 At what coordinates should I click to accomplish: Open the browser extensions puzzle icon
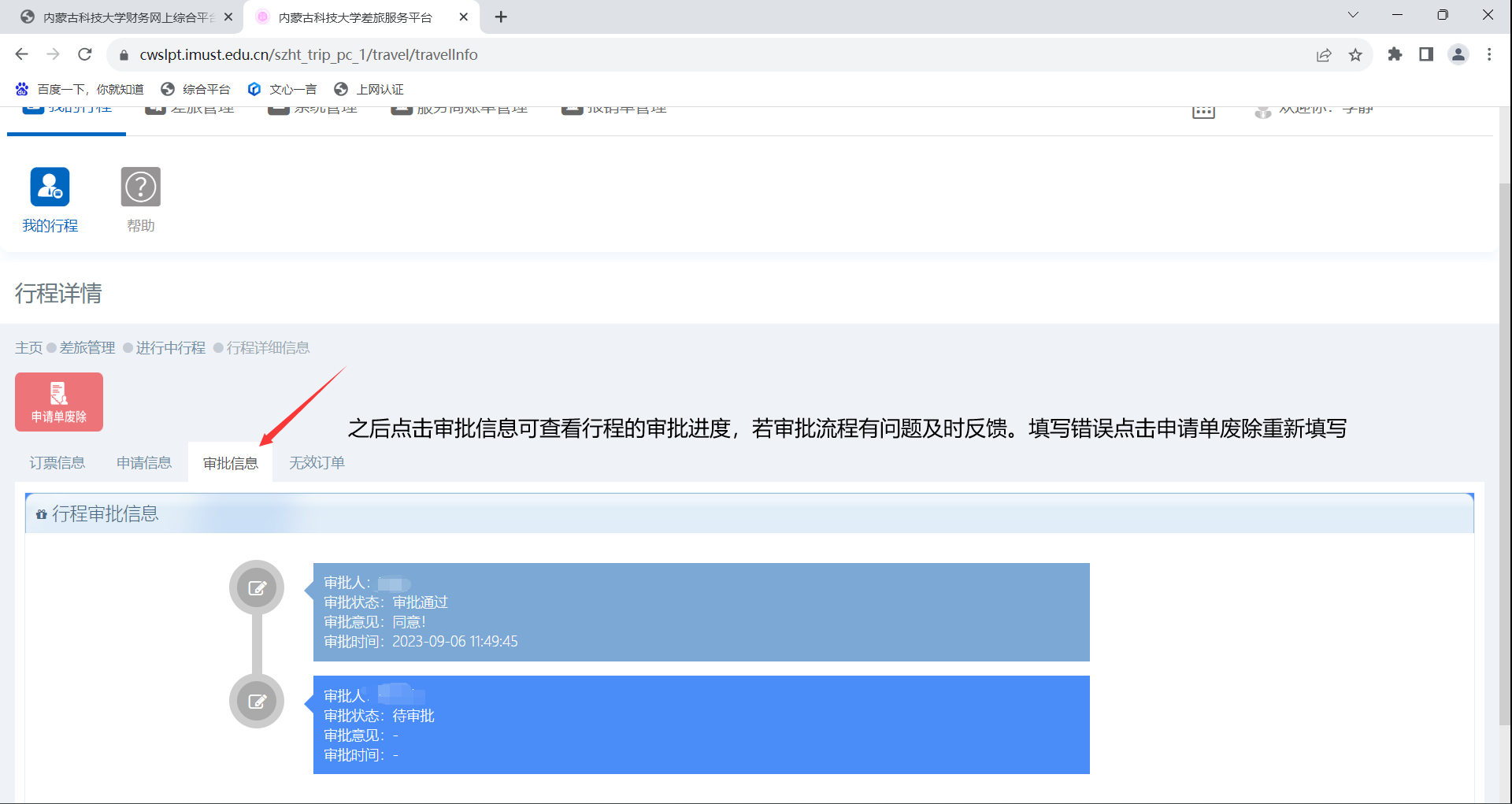click(x=1395, y=54)
